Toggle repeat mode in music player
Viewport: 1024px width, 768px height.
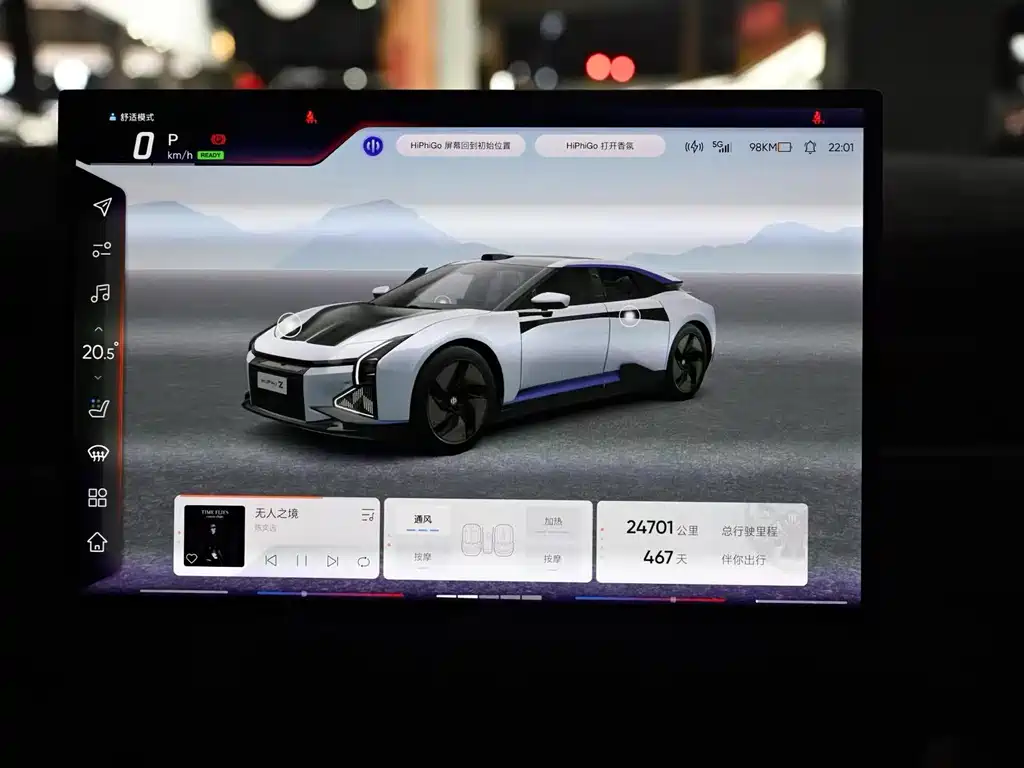[x=364, y=562]
